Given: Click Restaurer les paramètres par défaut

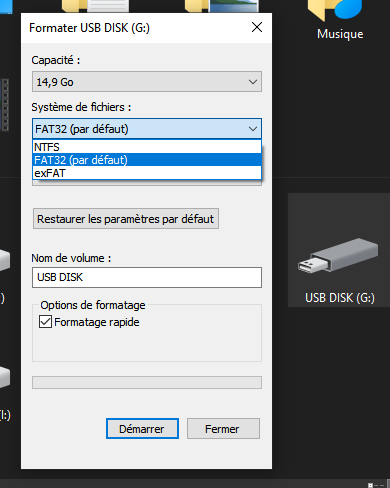Looking at the screenshot, I should (126, 219).
